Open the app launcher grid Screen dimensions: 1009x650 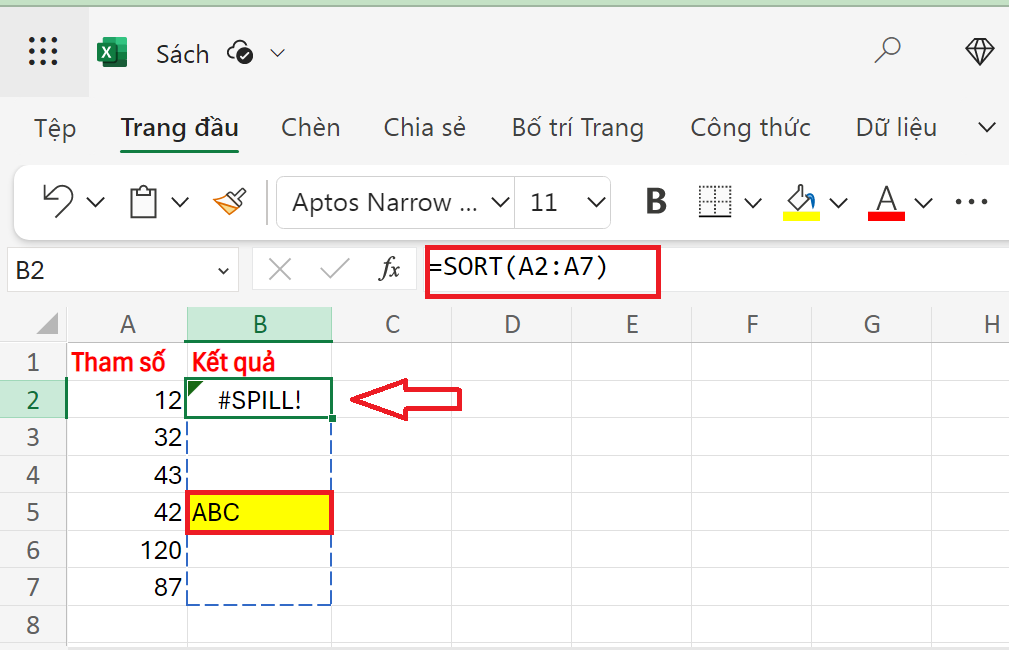[43, 51]
